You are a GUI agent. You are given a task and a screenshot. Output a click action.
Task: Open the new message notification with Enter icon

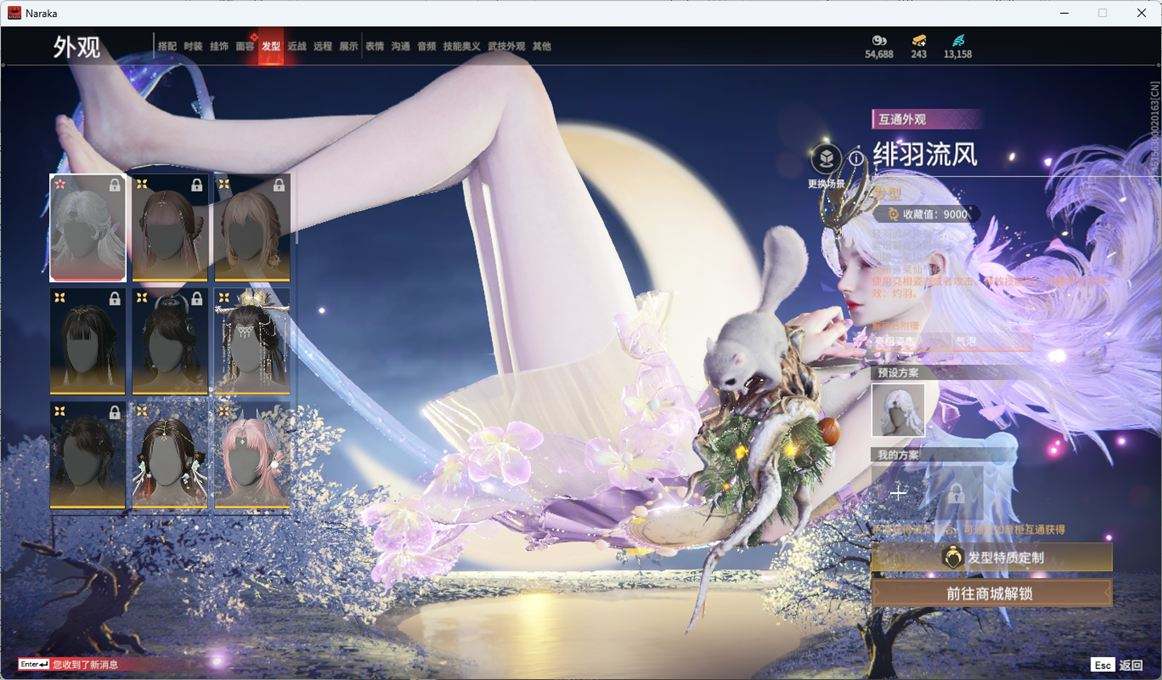pyautogui.click(x=69, y=664)
